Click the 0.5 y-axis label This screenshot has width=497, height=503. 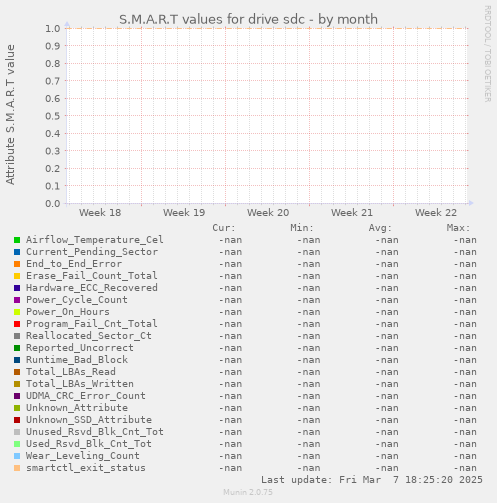[53, 116]
